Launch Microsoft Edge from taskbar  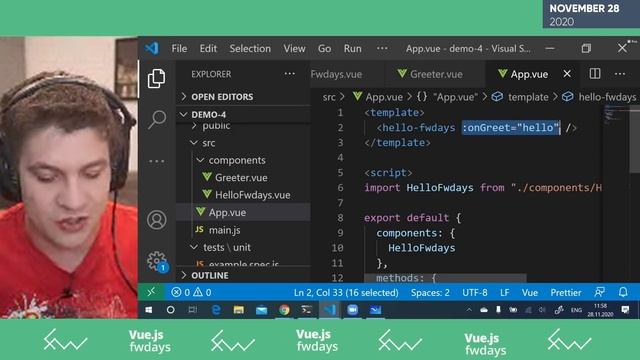pos(216,310)
